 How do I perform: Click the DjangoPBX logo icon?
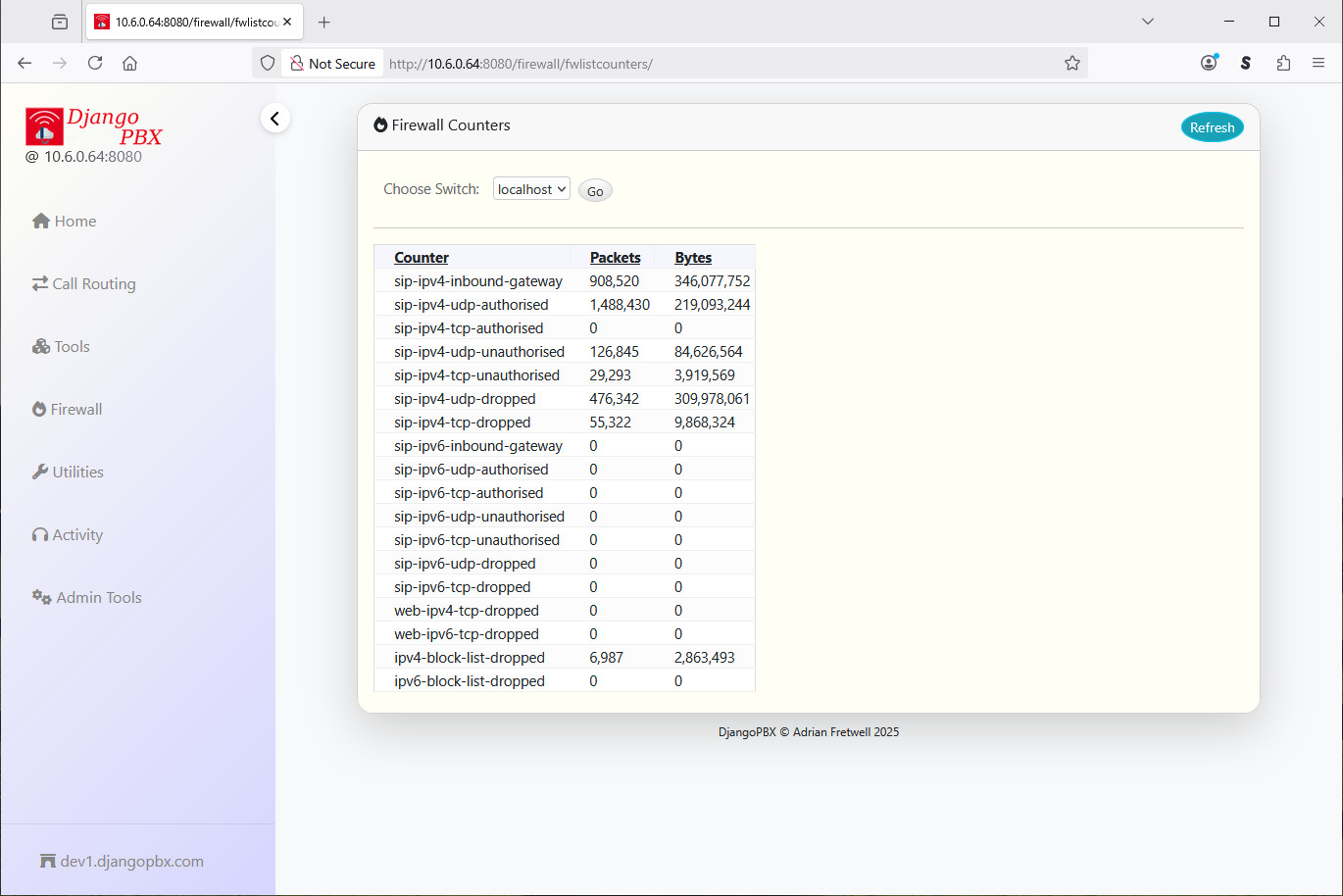coord(44,126)
